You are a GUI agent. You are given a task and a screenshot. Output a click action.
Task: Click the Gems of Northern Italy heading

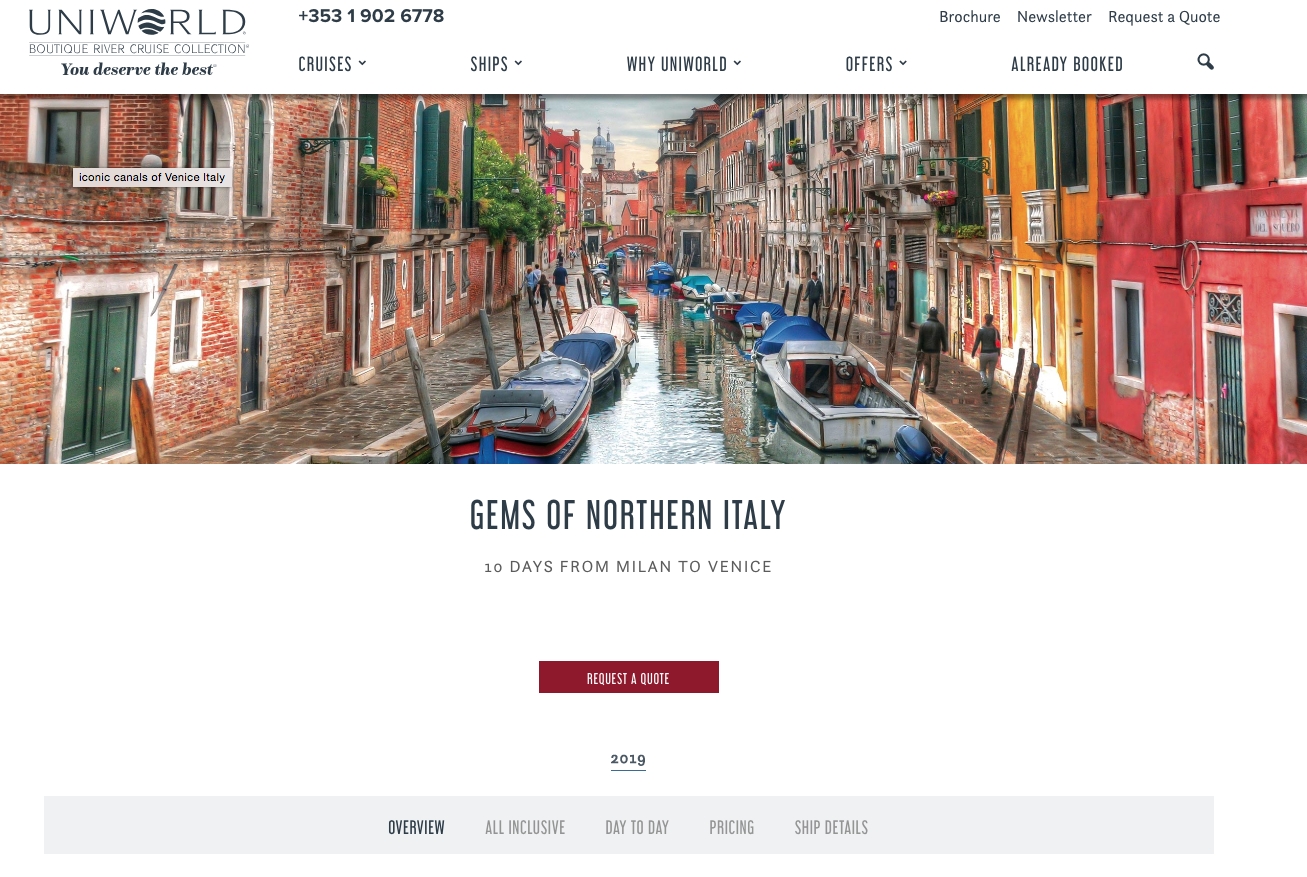pos(628,515)
